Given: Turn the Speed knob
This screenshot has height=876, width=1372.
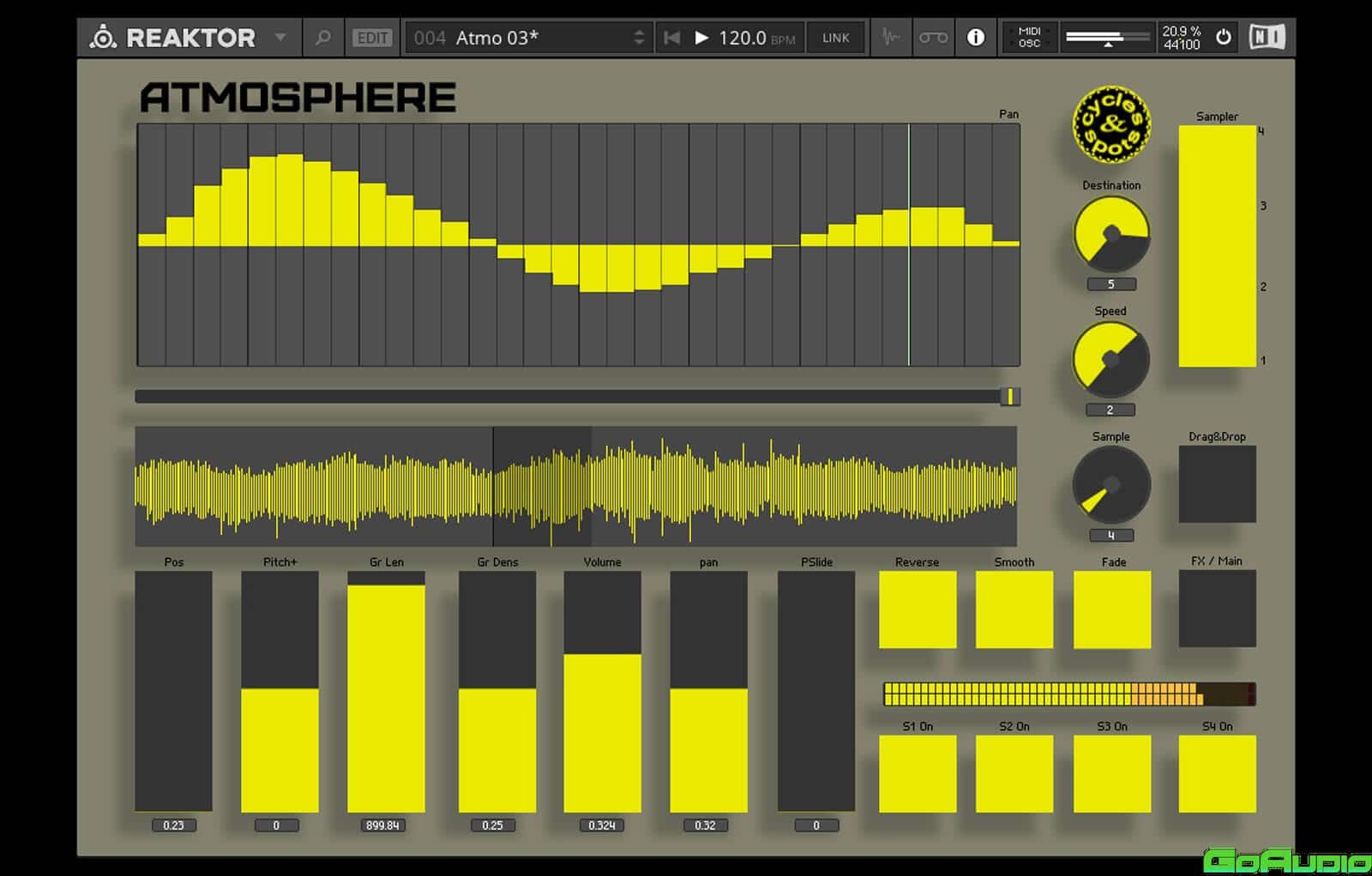Looking at the screenshot, I should point(1111,359).
